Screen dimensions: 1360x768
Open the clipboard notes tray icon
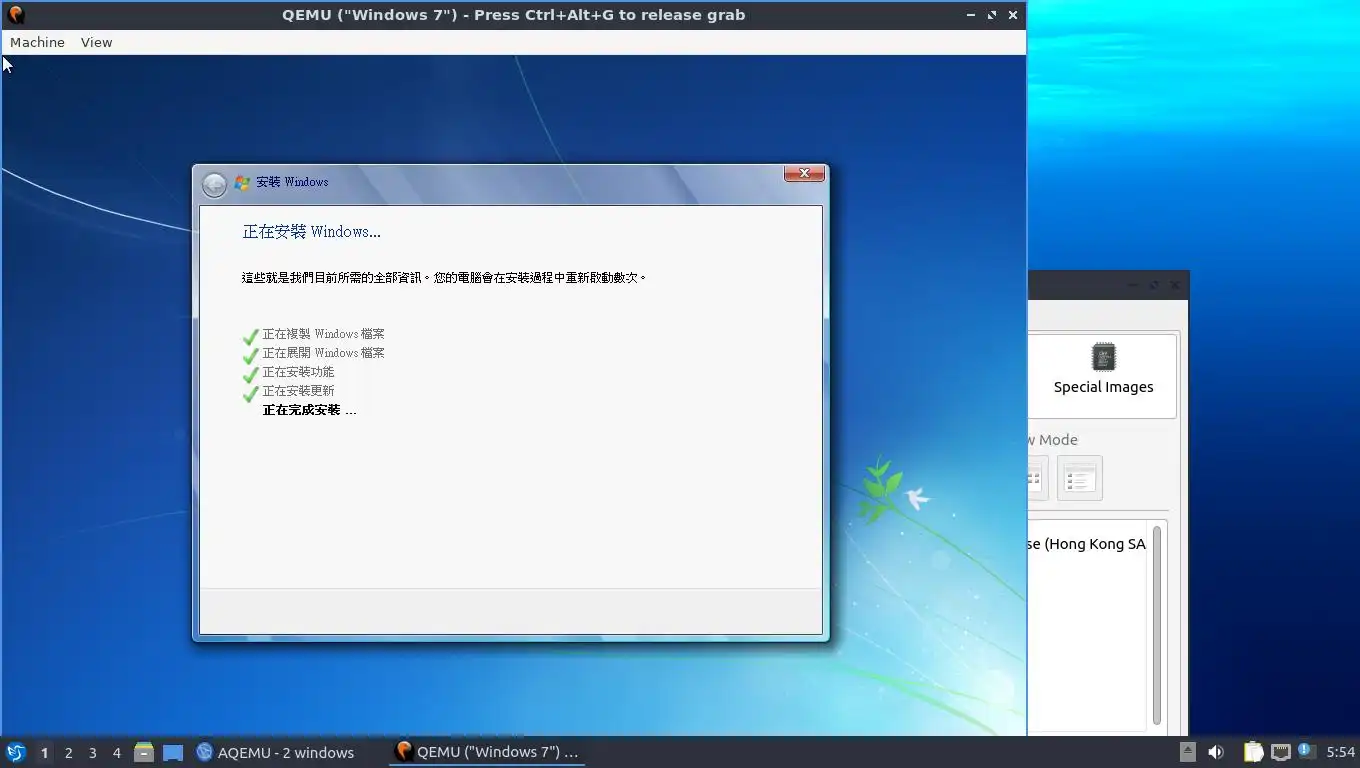1253,752
